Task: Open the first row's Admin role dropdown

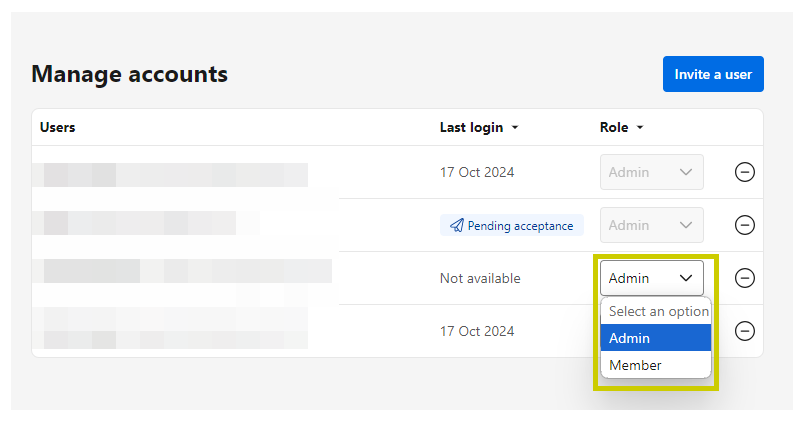Action: click(x=651, y=172)
